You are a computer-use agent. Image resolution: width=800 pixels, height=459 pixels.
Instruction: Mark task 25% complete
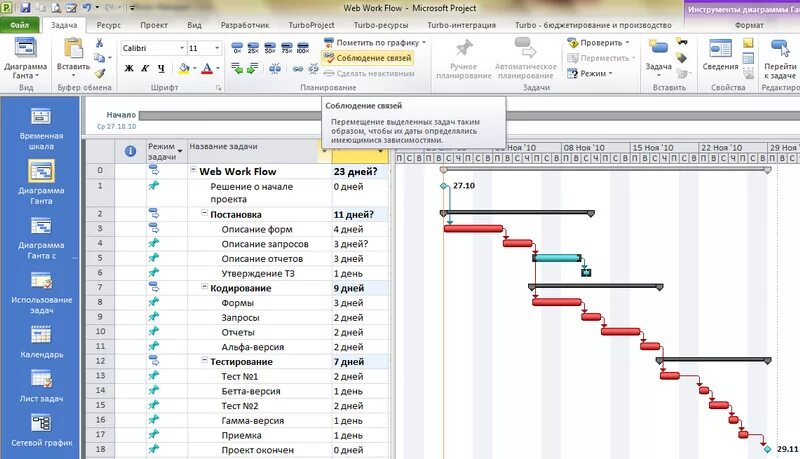254,48
